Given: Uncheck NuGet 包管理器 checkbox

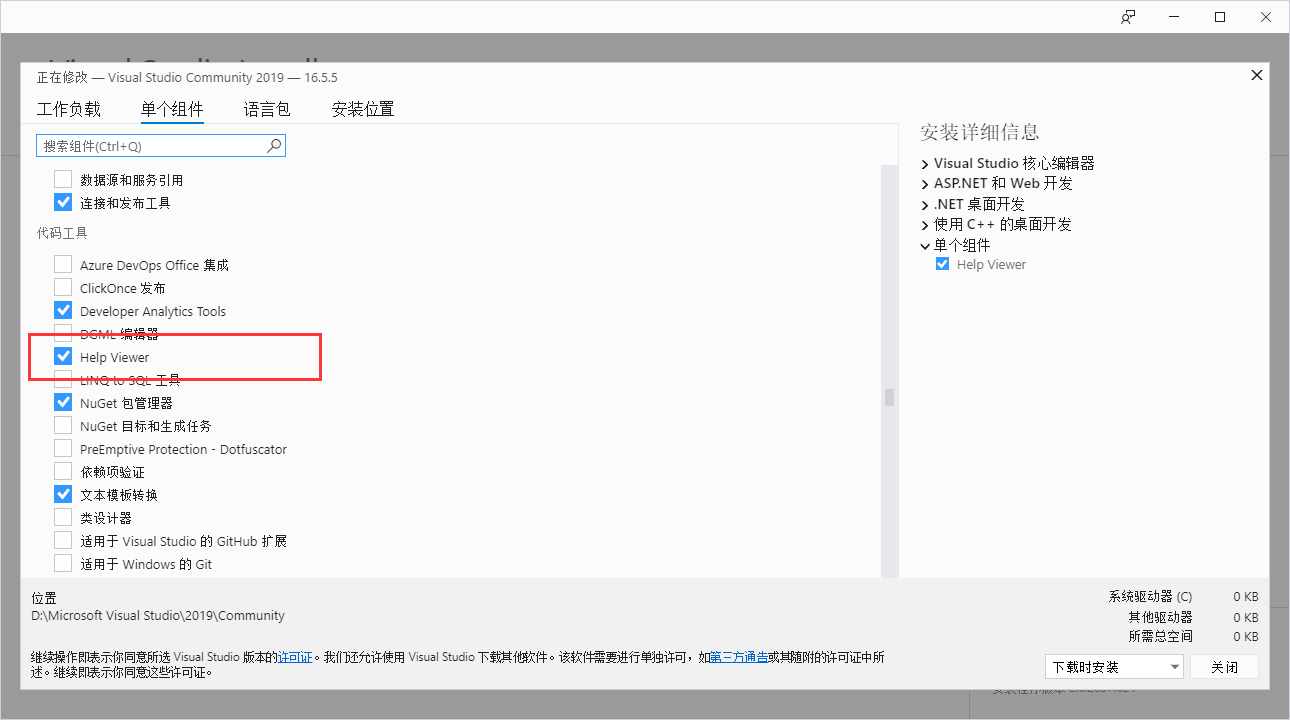Looking at the screenshot, I should 63,403.
